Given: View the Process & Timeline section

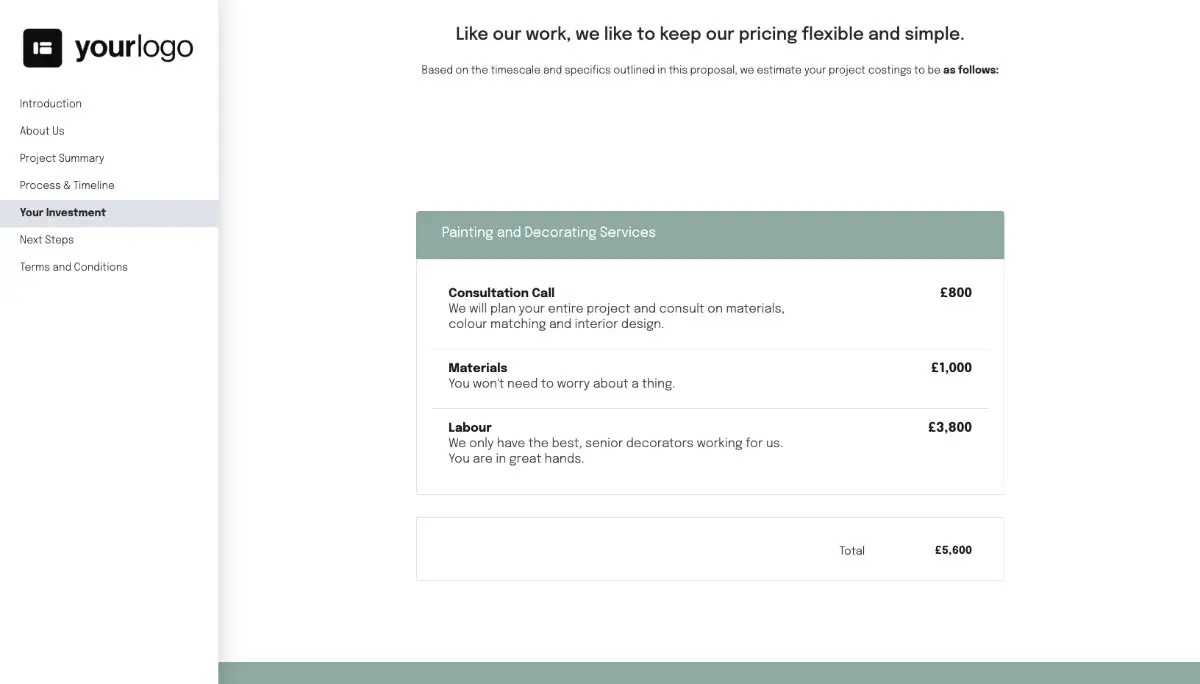Looking at the screenshot, I should (67, 185).
